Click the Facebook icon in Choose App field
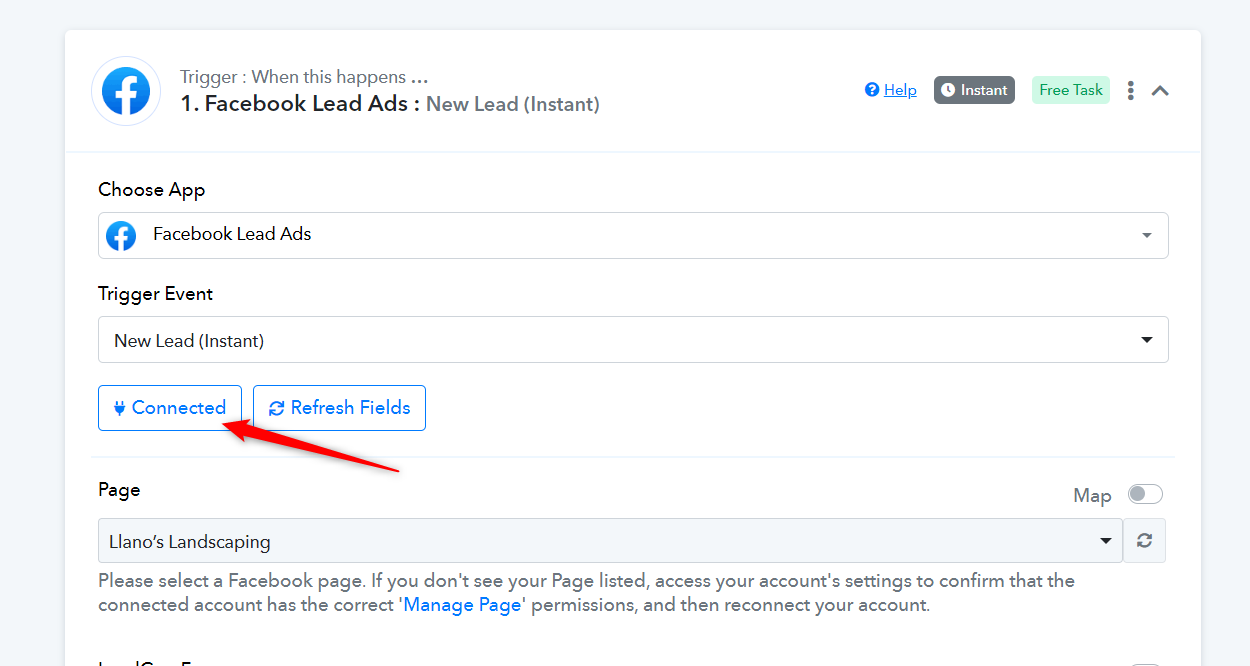Viewport: 1250px width, 666px height. click(121, 236)
